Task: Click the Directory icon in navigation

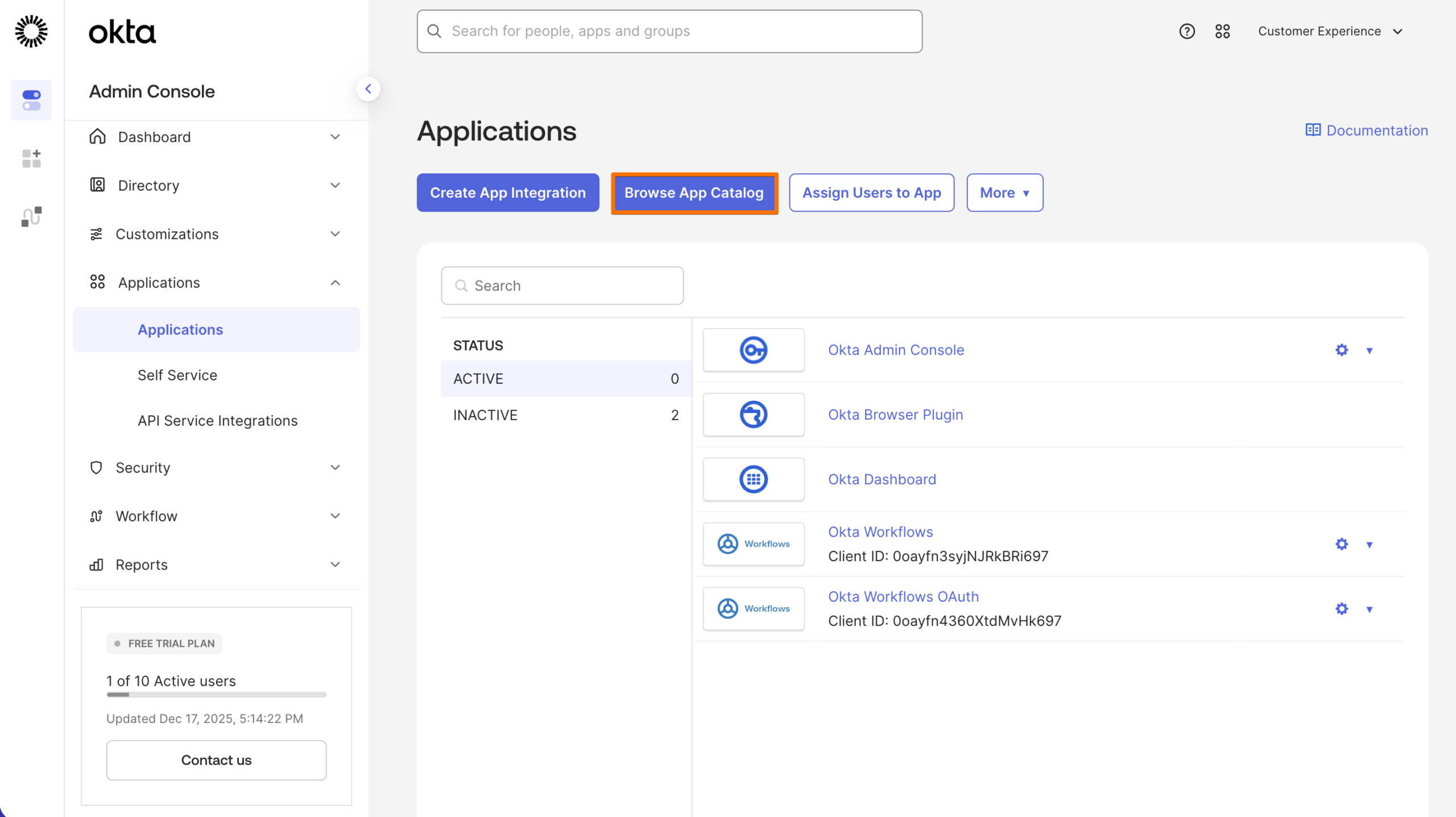Action: coord(96,185)
